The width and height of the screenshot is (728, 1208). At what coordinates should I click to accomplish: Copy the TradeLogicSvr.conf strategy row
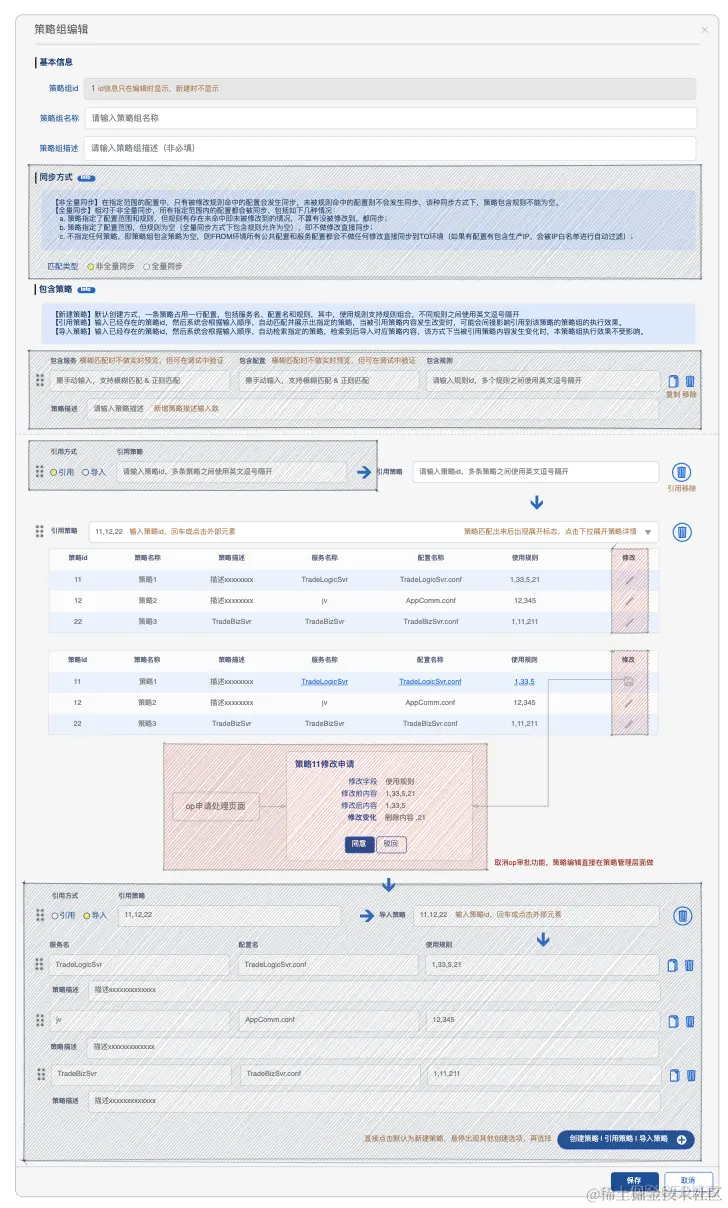tap(673, 965)
